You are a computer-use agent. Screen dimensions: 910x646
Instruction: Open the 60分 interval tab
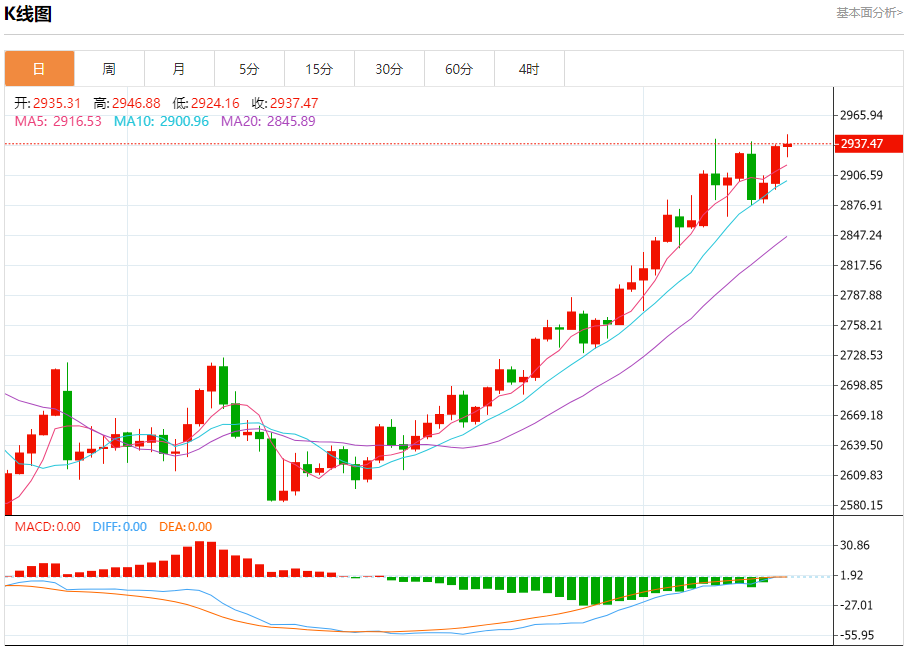(x=460, y=68)
